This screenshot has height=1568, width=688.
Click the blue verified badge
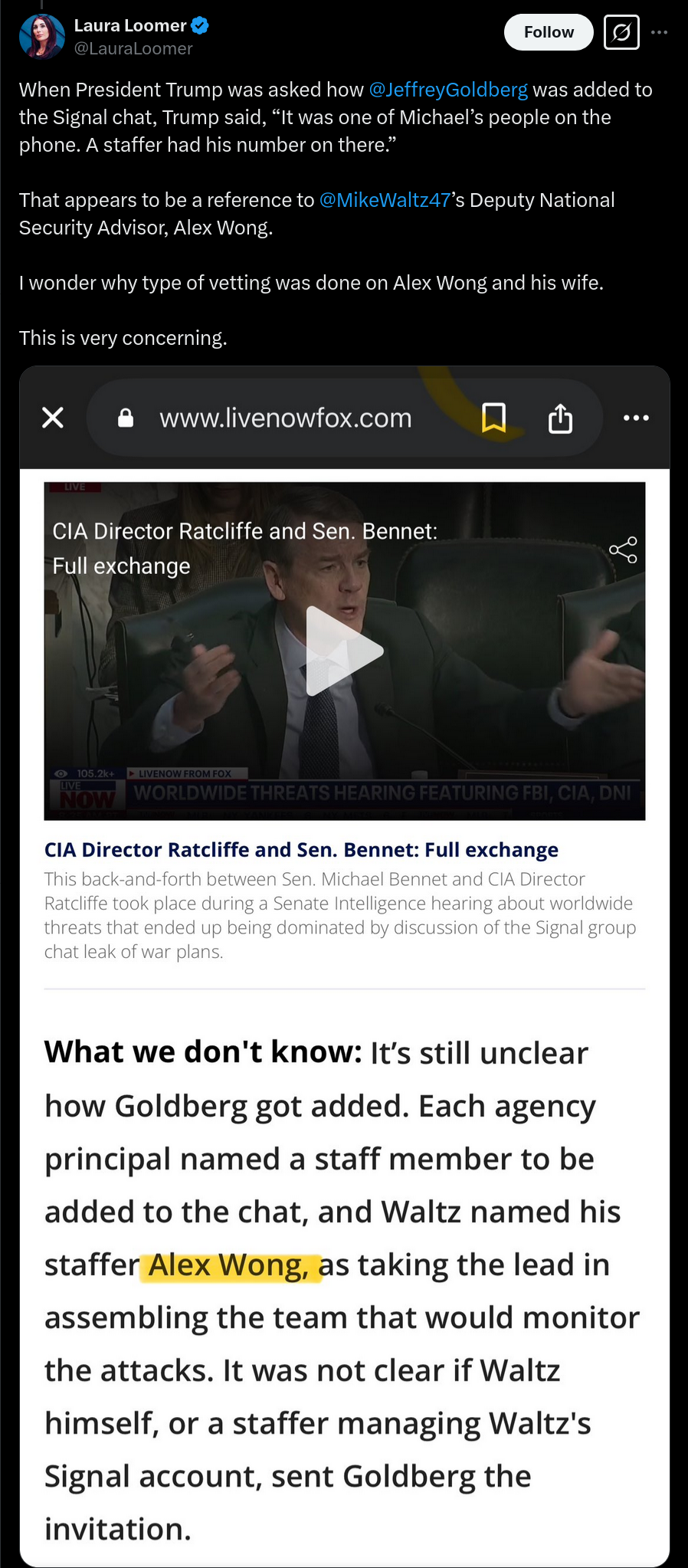200,26
